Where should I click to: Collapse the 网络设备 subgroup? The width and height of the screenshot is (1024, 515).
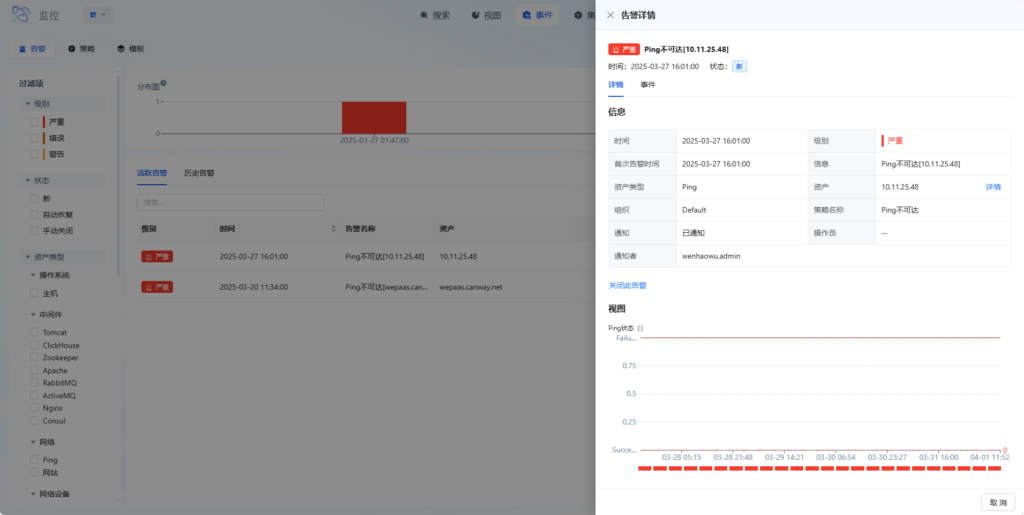click(33, 494)
